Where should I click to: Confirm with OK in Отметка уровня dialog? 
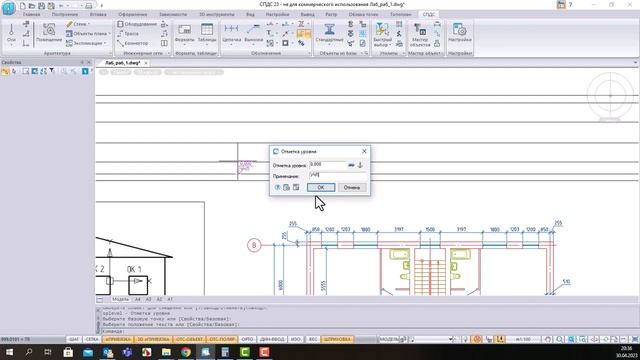pyautogui.click(x=321, y=187)
